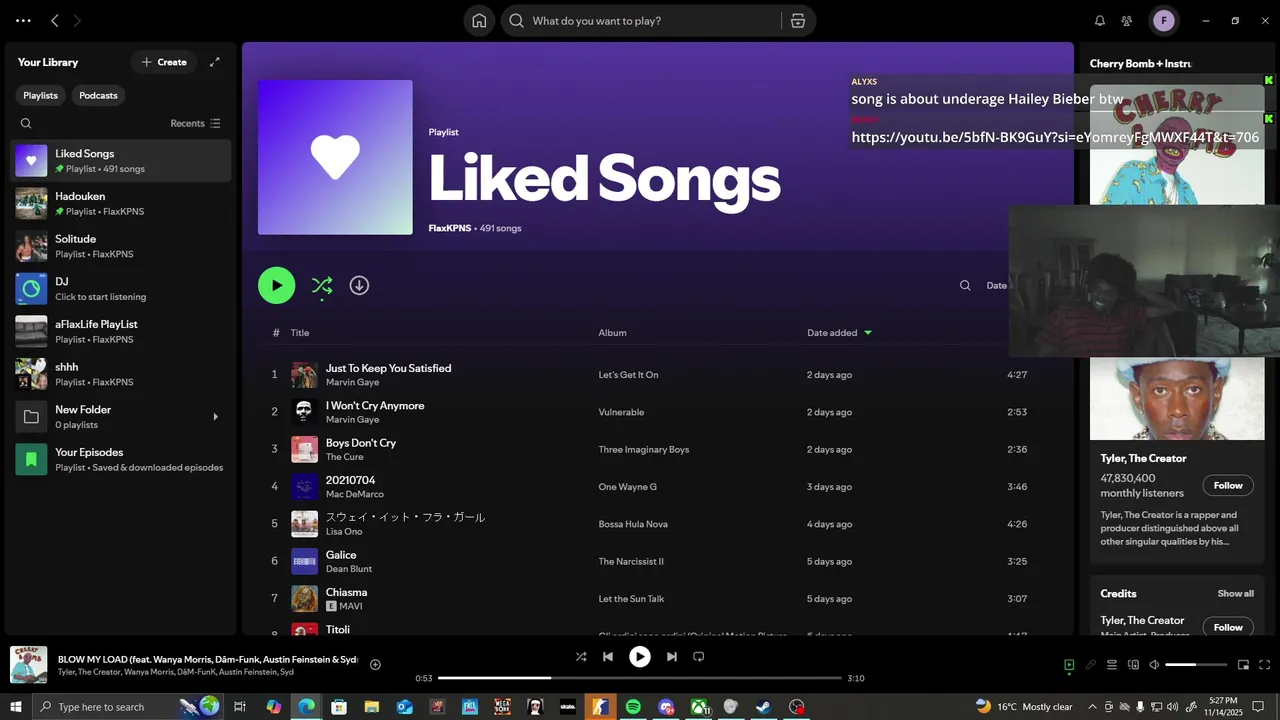Viewport: 1280px width, 720px height.
Task: Open Microsoft Edge from the taskbar
Action: [306, 707]
